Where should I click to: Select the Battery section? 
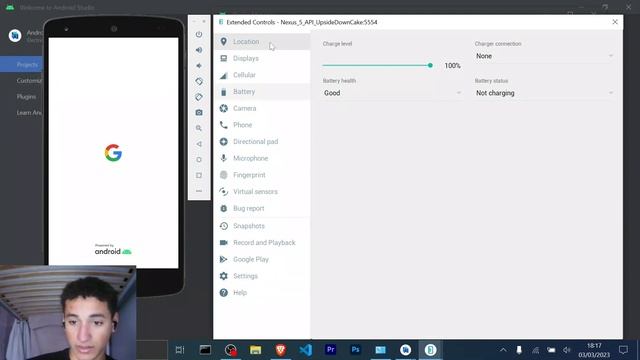(262, 92)
